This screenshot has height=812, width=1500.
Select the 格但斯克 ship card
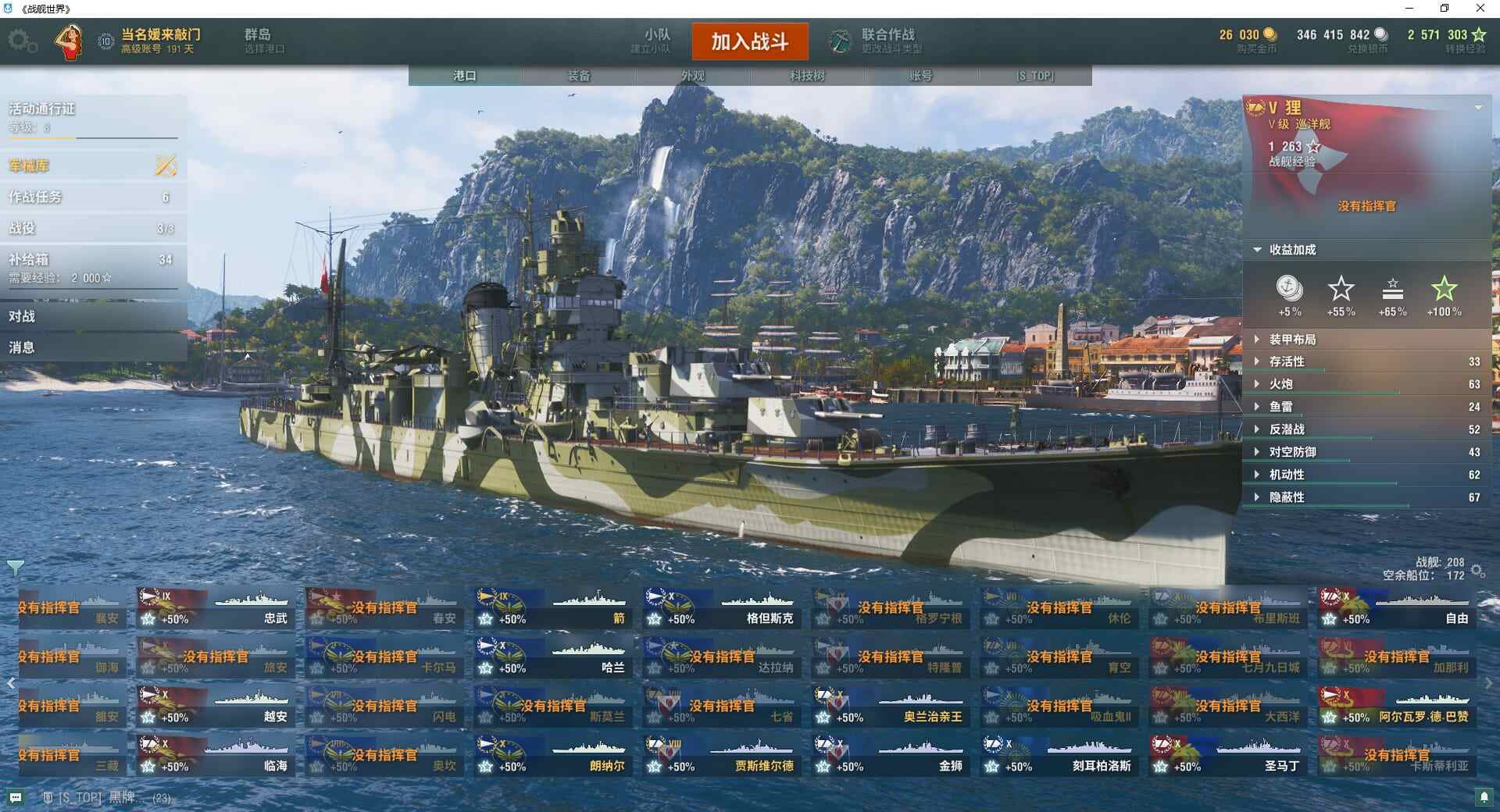click(722, 607)
